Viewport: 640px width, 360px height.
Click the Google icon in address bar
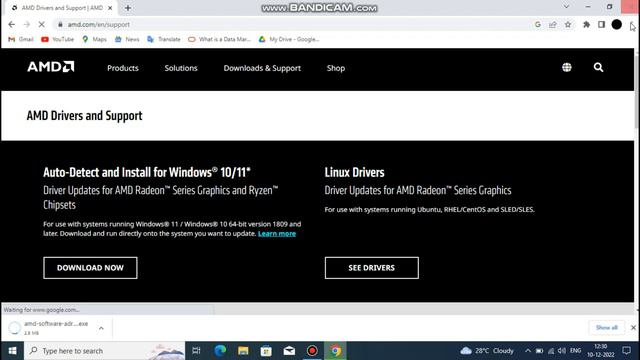538,24
